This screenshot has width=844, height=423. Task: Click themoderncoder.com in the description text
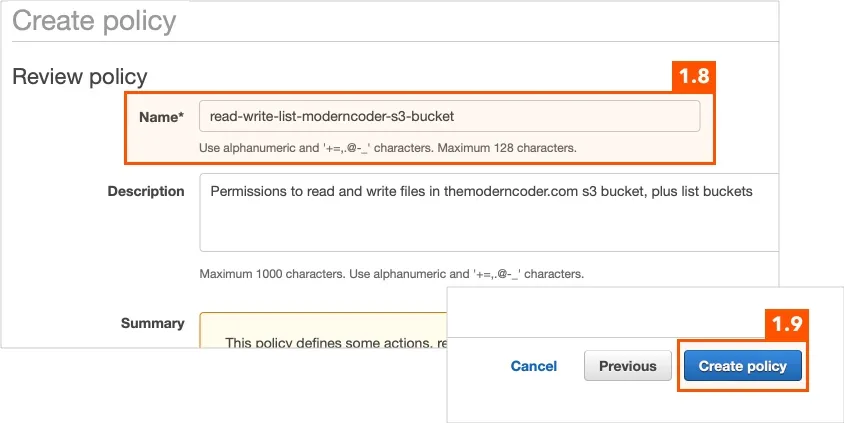pyautogui.click(x=511, y=192)
